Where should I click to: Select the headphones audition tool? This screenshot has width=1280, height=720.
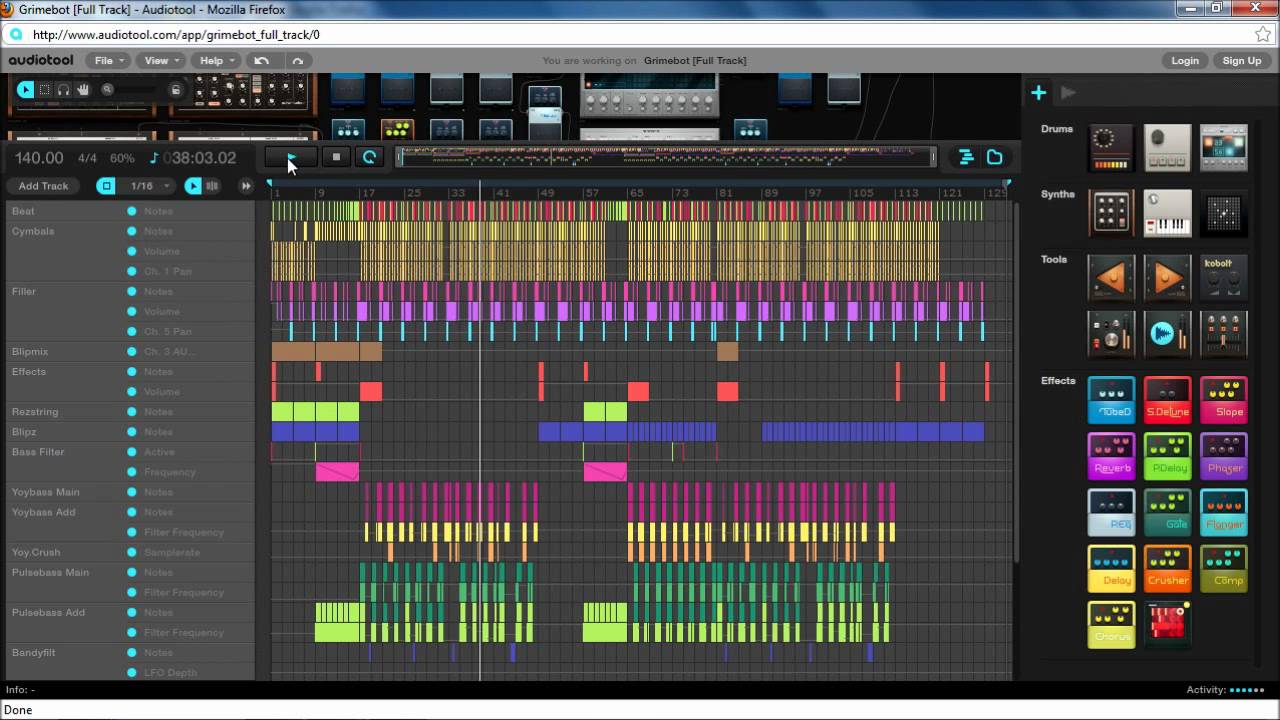pos(64,90)
